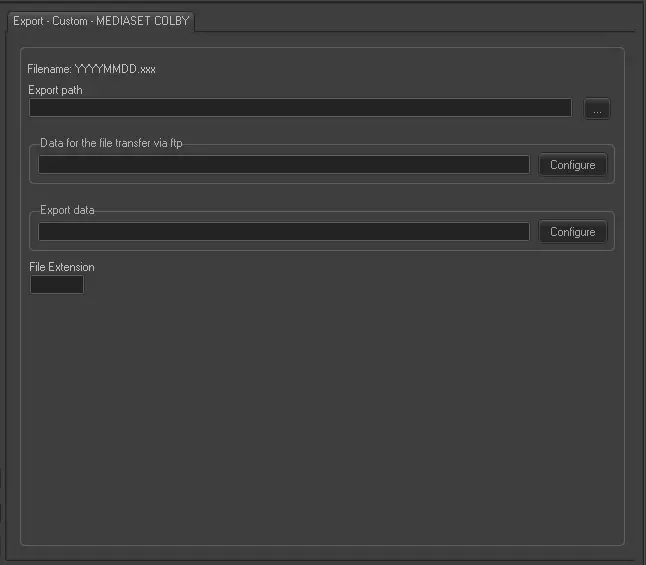Click blank space between the ftp and Export data groups
The width and height of the screenshot is (646, 565).
pyautogui.click(x=320, y=196)
